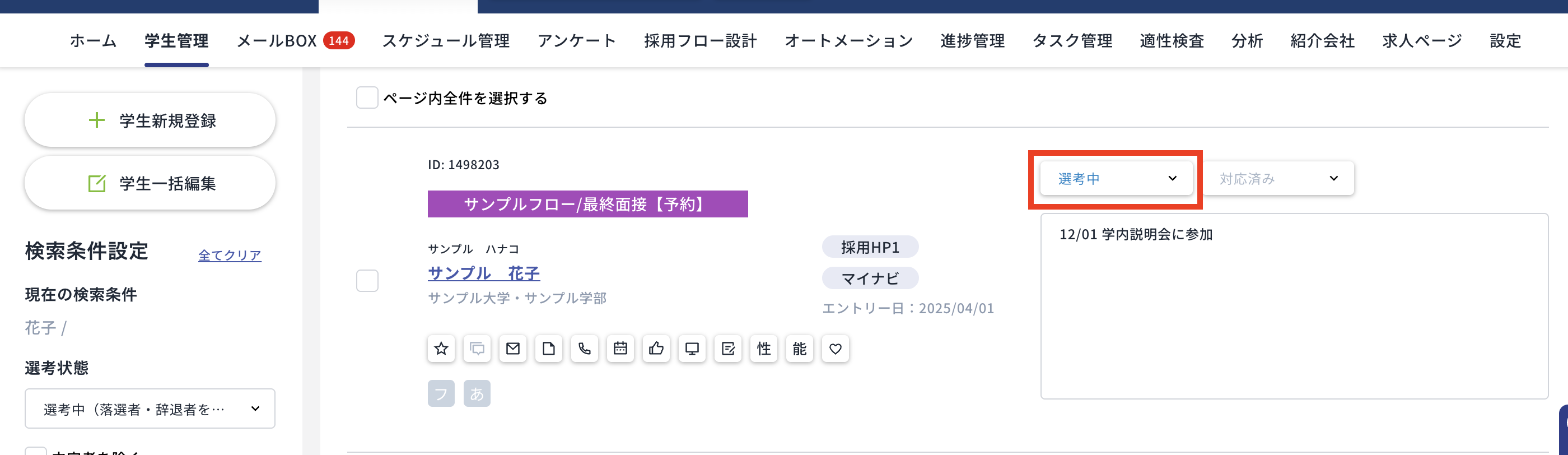Click the thumbs-up evaluation icon
This screenshot has height=455, width=1568.
[x=656, y=349]
